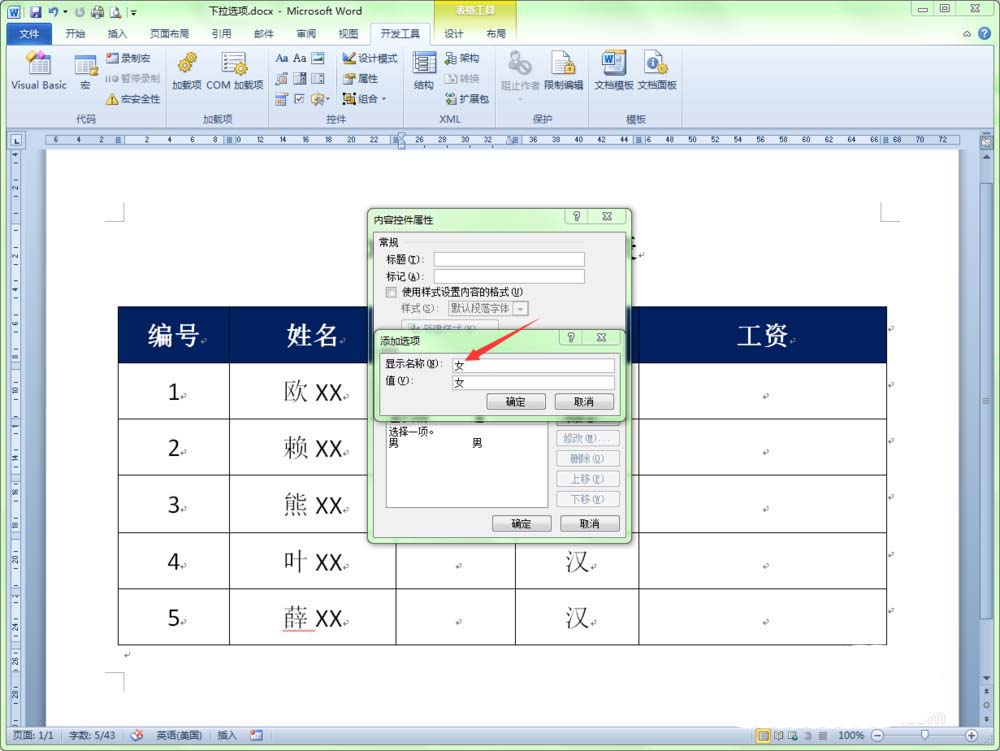Switch to the 引用 references tab

coord(221,34)
